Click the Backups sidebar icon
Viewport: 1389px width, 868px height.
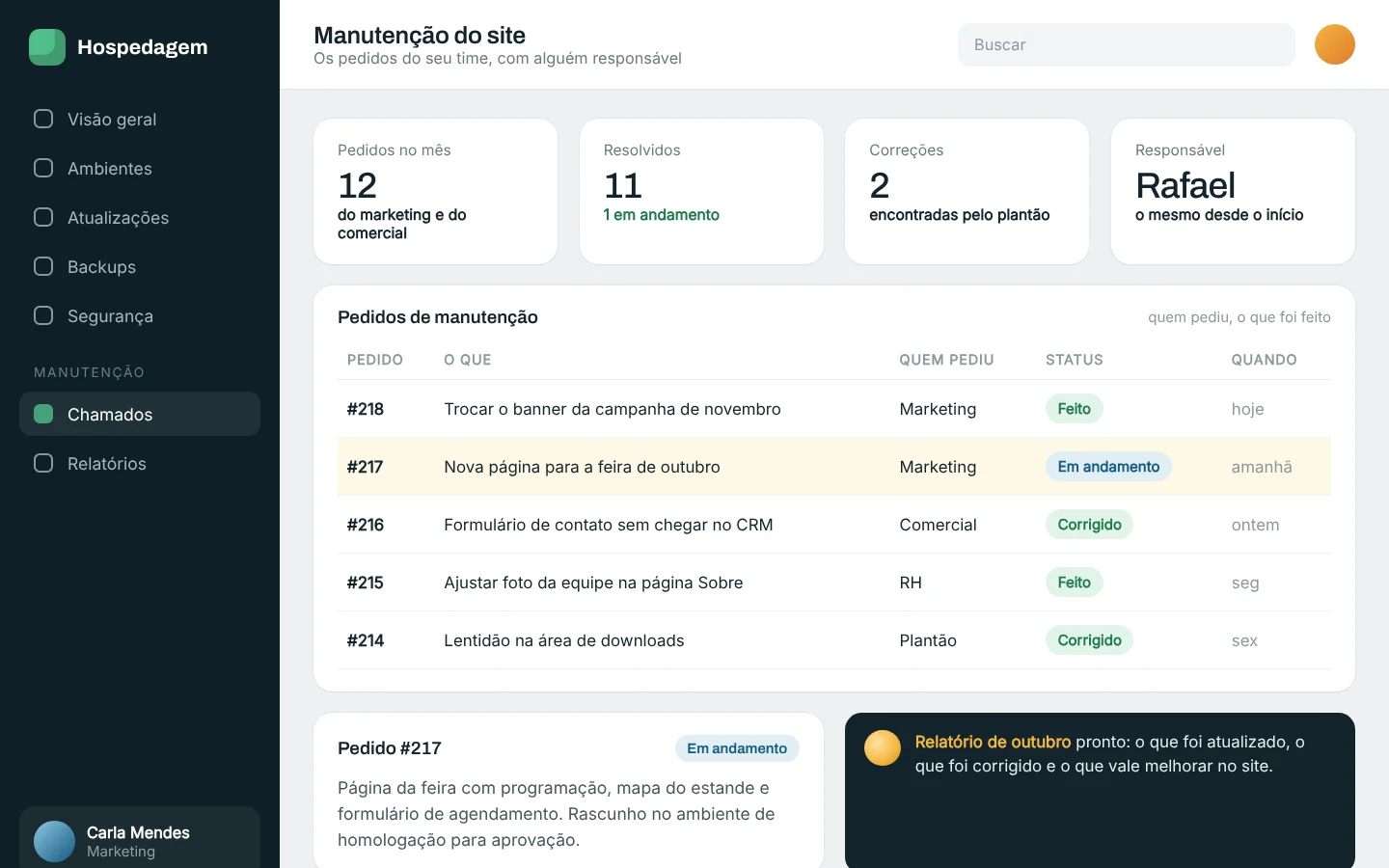(x=43, y=266)
